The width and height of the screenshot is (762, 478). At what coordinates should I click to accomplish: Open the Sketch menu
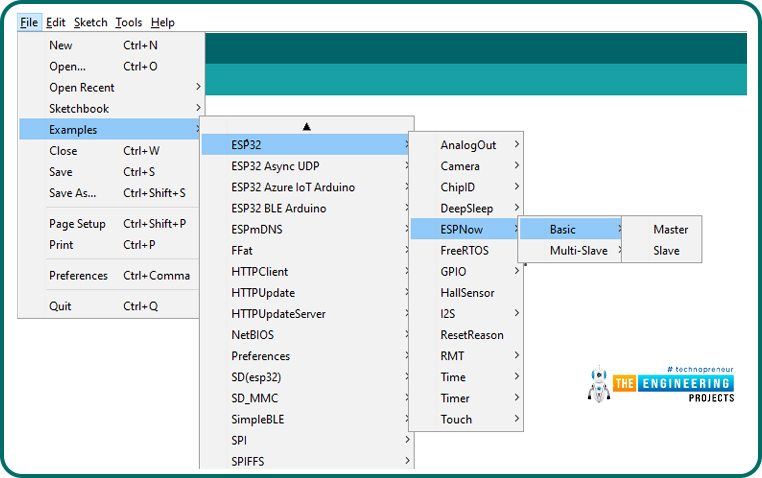click(90, 22)
